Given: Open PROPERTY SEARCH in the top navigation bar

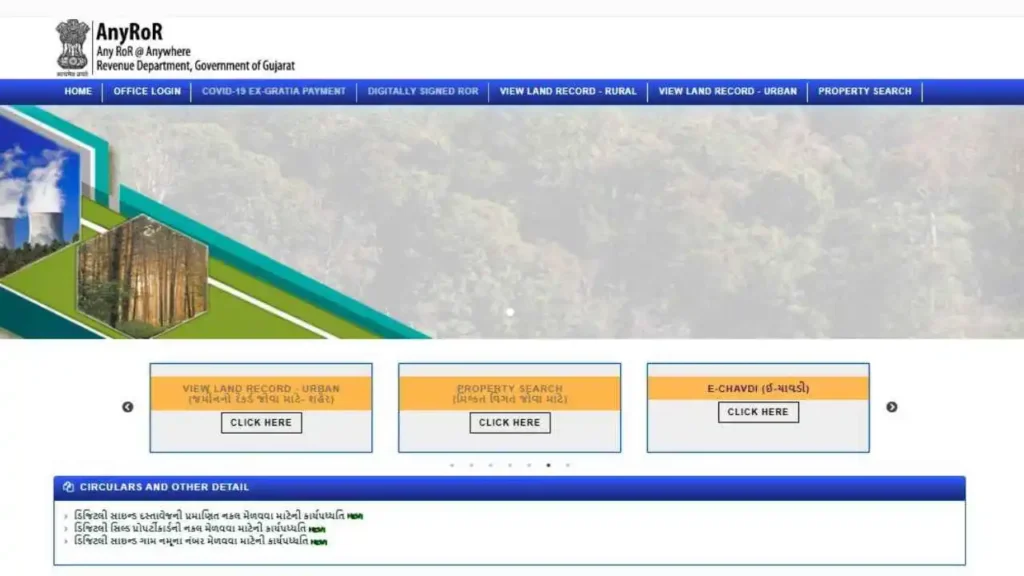Looking at the screenshot, I should (x=865, y=91).
